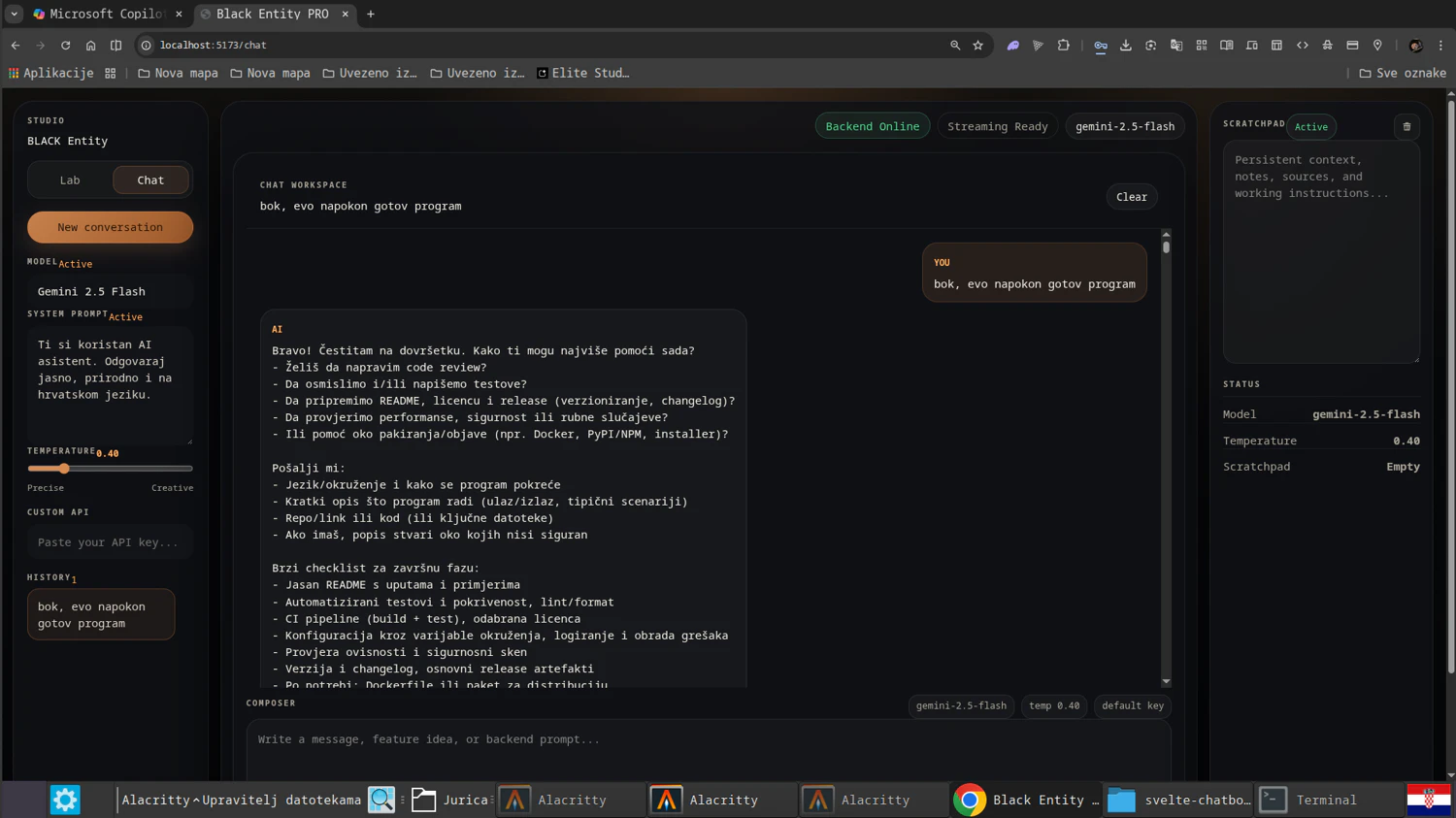The image size is (1456, 818).
Task: Click the Scratchpad 'Empty' status value
Action: (x=1403, y=467)
